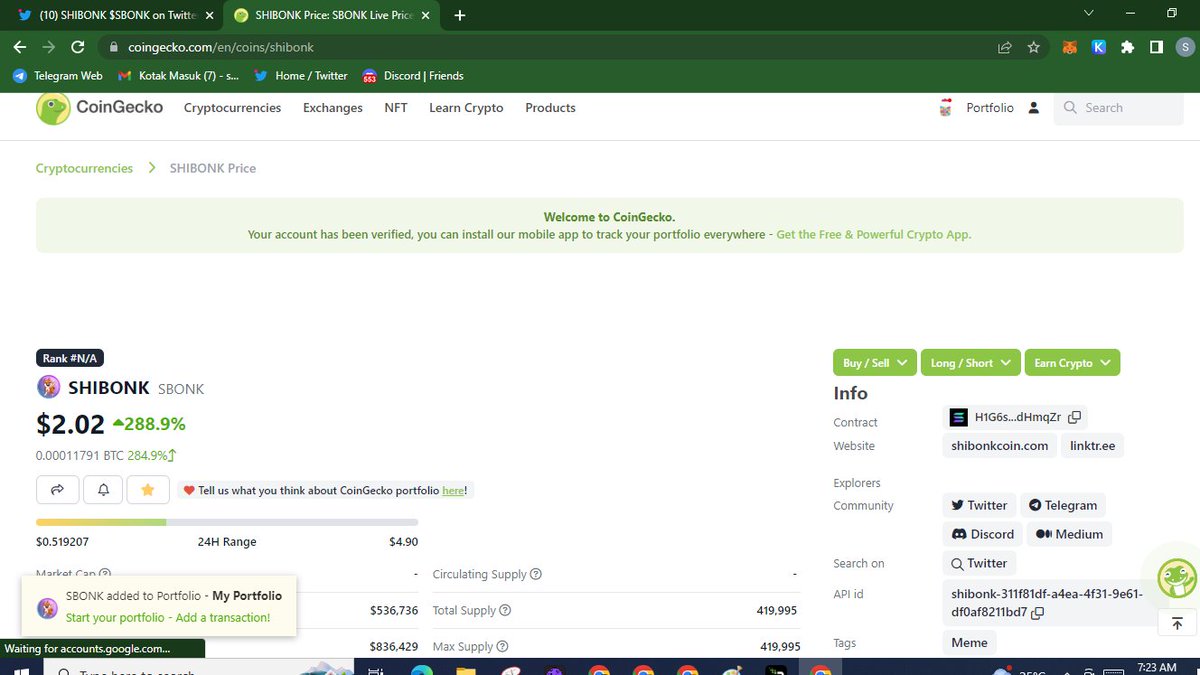The height and width of the screenshot is (675, 1200).
Task: Open the Discord | Friends bookmark
Action: coord(413,76)
